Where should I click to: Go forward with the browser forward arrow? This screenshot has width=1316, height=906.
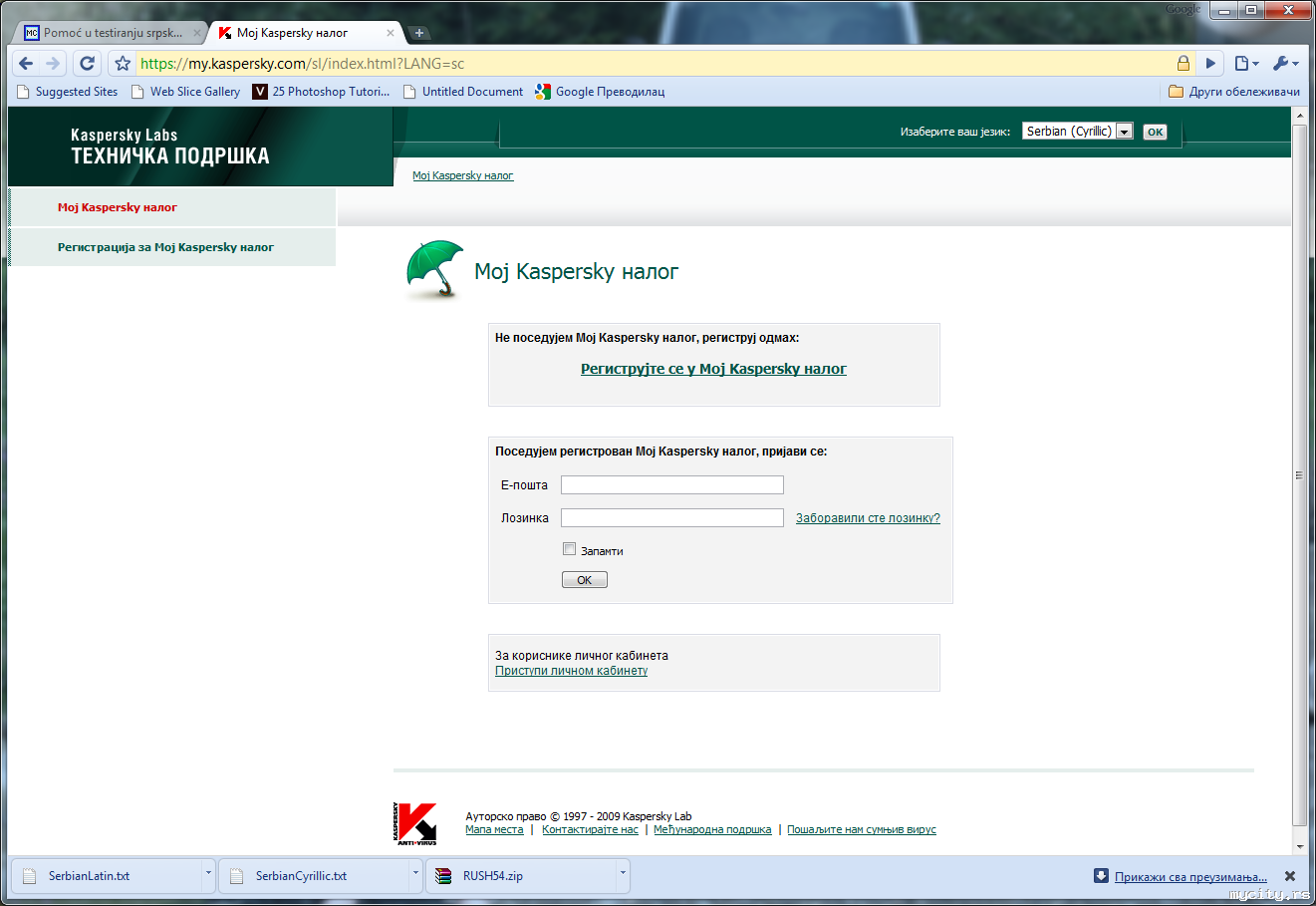53,64
